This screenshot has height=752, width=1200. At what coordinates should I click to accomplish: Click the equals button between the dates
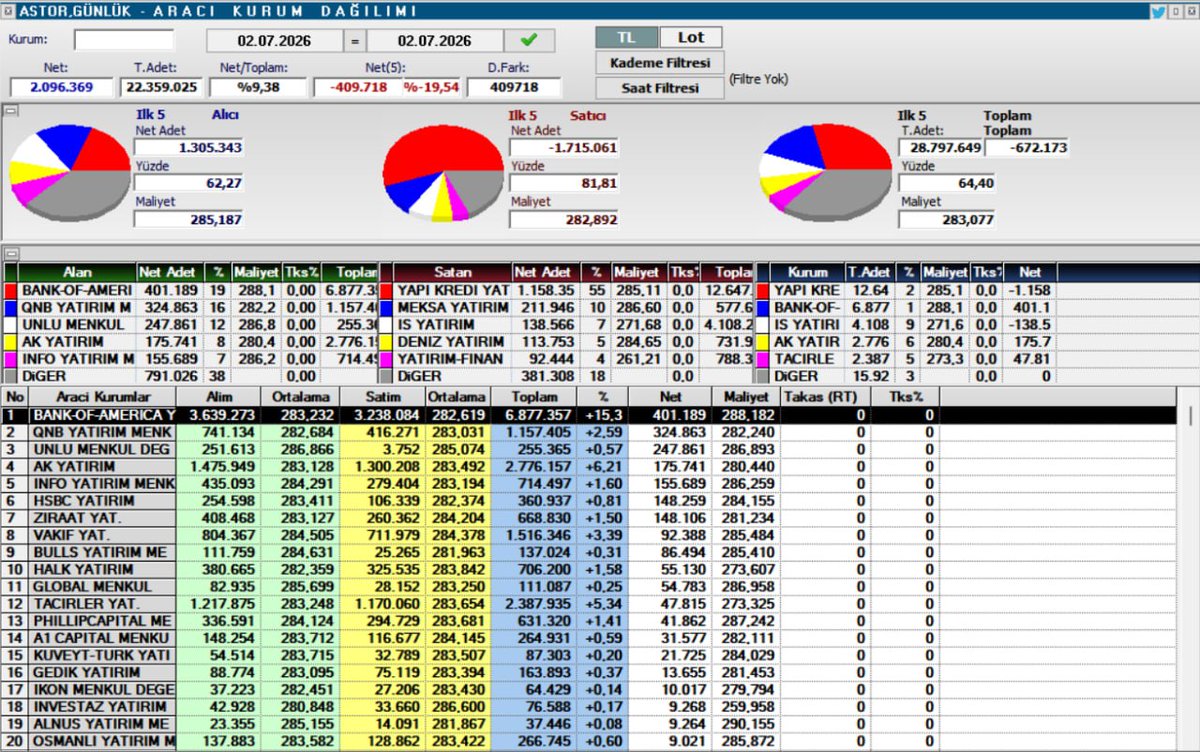coord(354,41)
